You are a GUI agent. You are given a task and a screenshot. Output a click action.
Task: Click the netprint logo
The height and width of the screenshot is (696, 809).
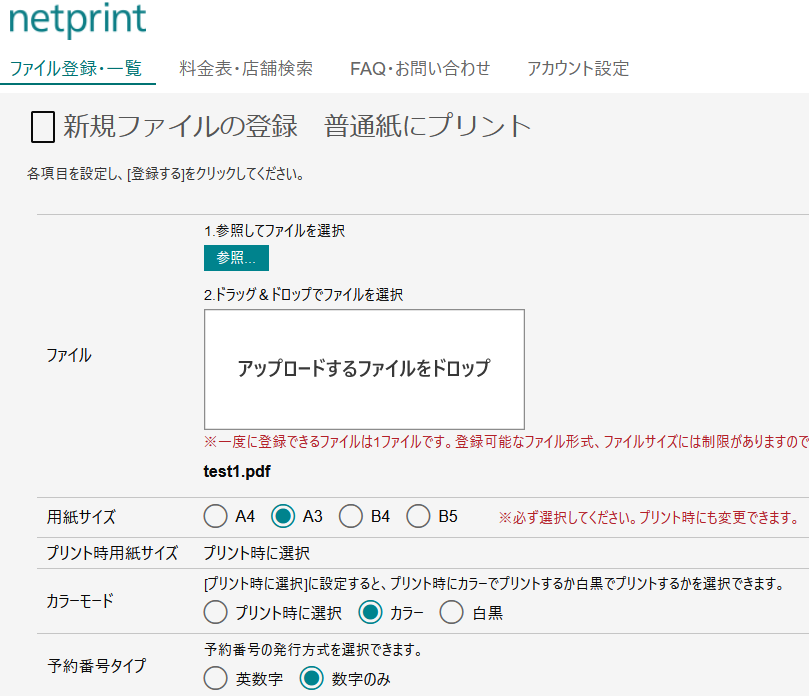tap(77, 19)
